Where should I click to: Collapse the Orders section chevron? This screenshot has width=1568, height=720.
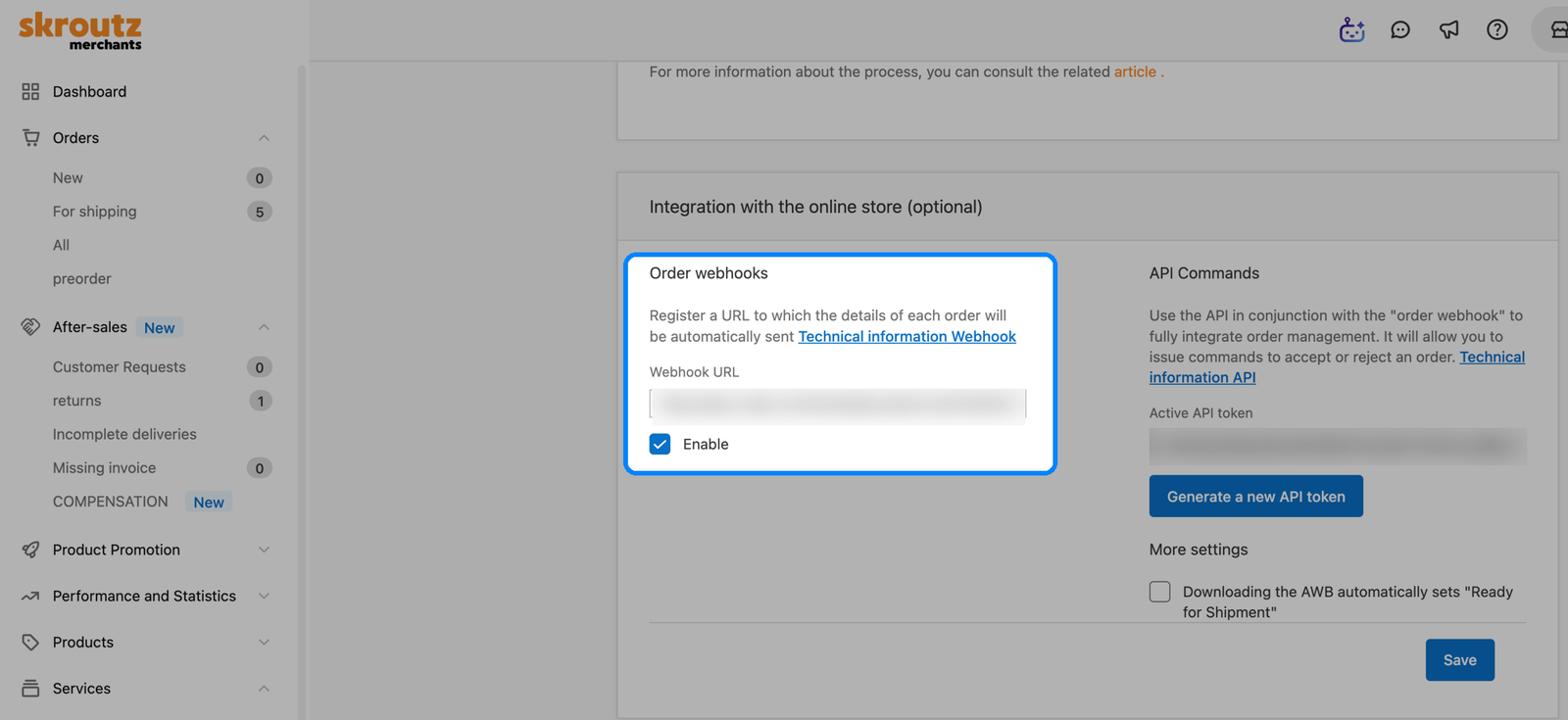pyautogui.click(x=264, y=138)
